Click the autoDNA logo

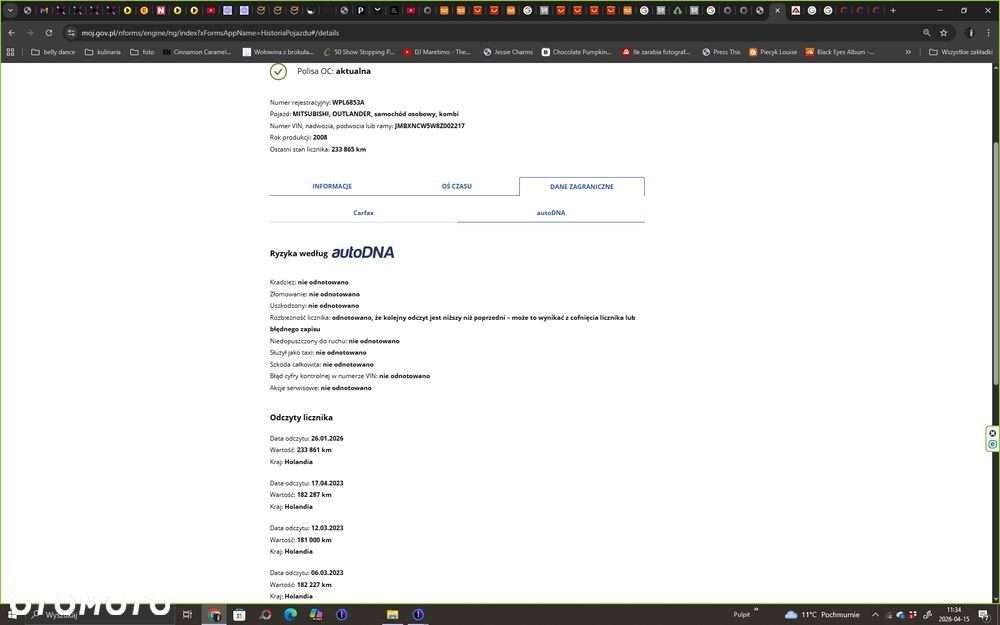click(x=363, y=253)
